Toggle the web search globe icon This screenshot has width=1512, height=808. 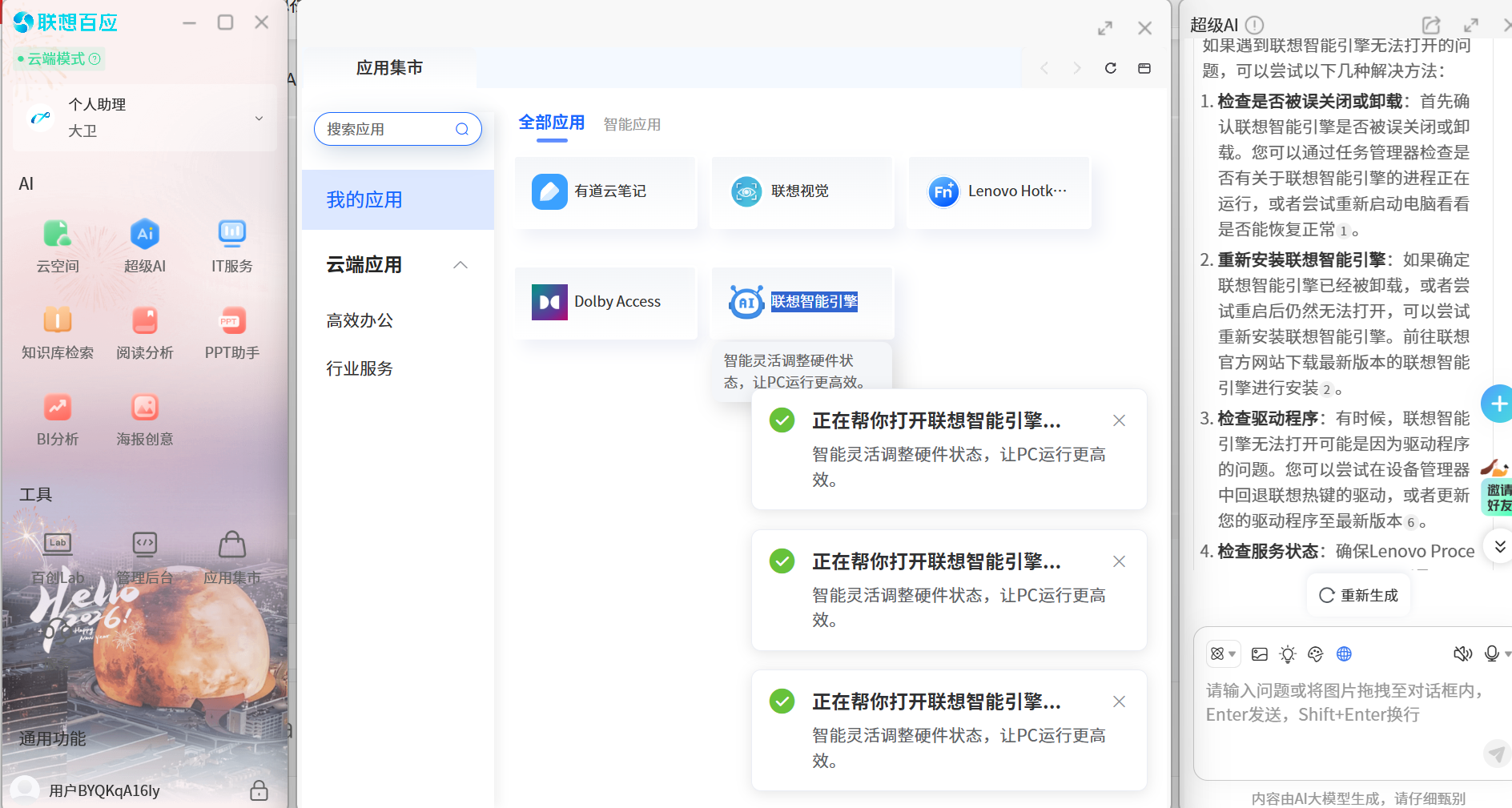1344,654
